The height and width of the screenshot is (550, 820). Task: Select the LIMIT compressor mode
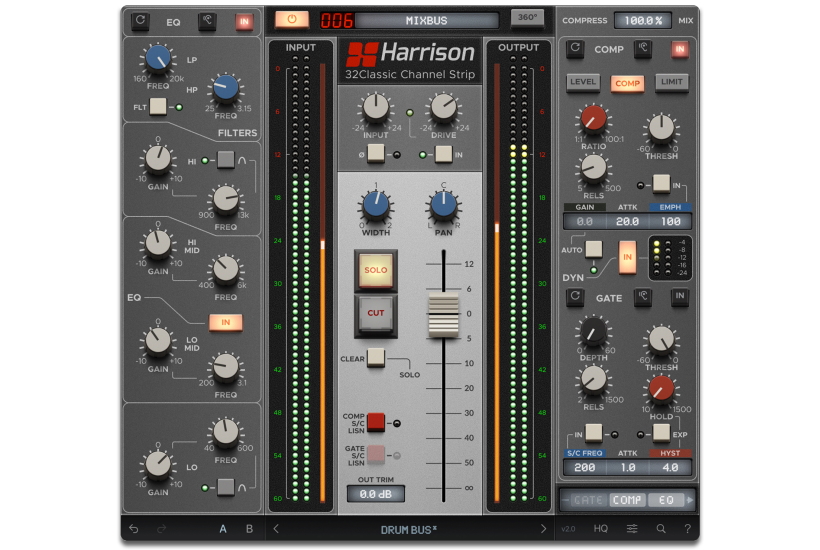click(671, 82)
